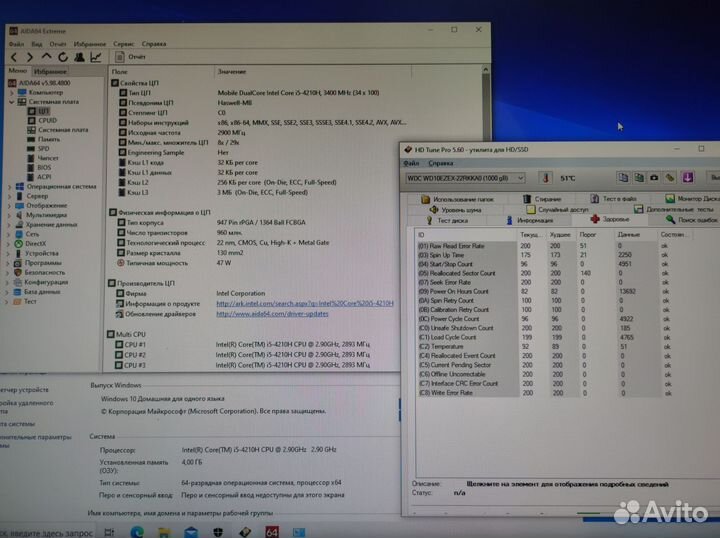Open Память tree item

click(x=44, y=139)
